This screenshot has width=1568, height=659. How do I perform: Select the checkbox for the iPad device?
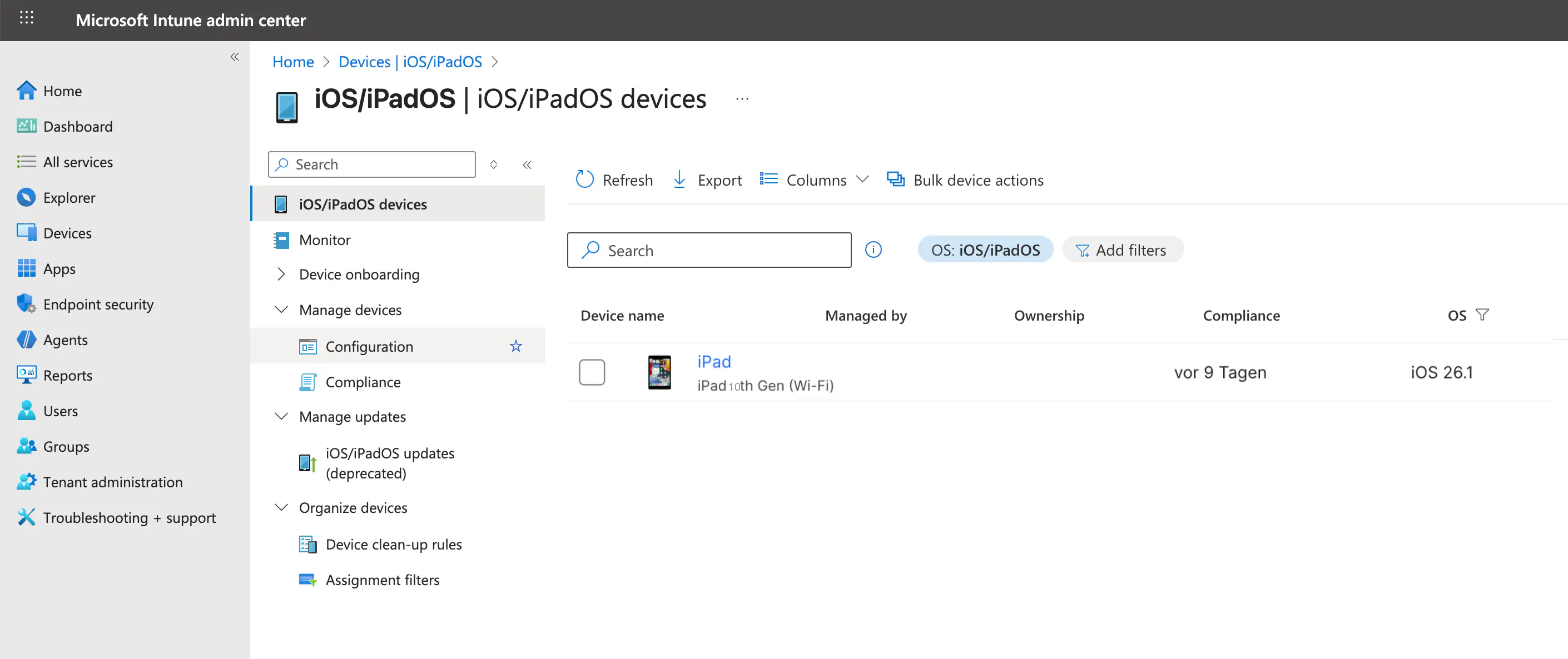pyautogui.click(x=592, y=372)
